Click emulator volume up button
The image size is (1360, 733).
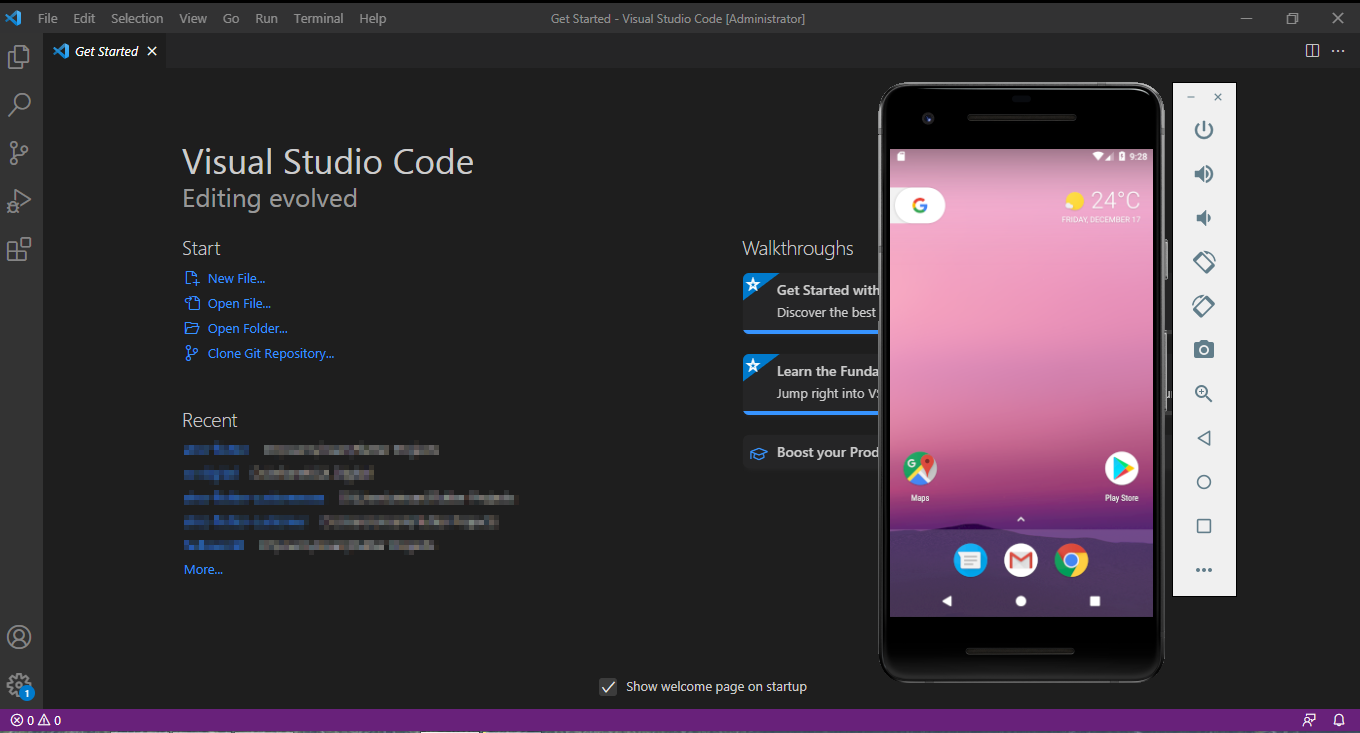pos(1204,174)
